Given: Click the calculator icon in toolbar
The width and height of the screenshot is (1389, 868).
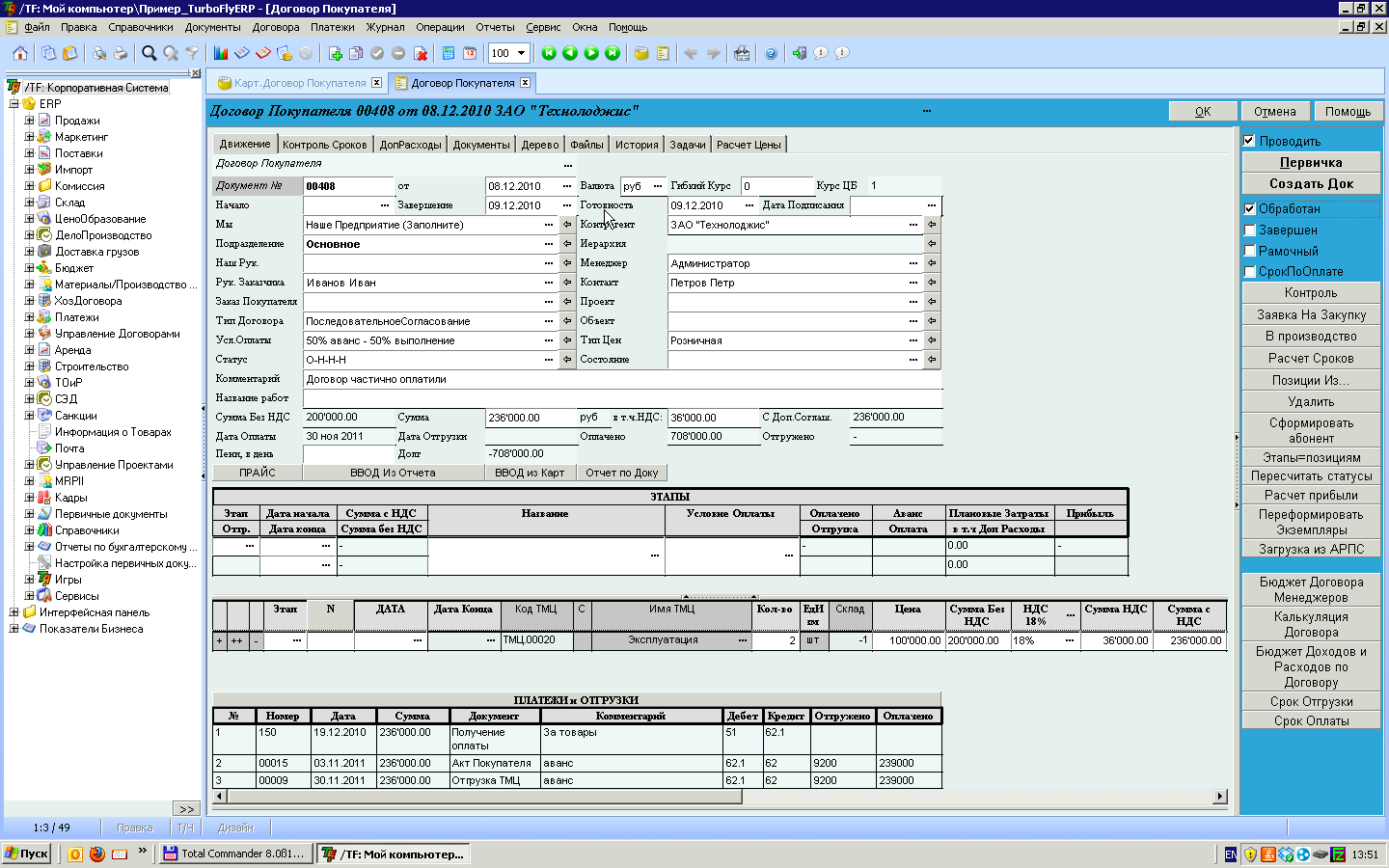Looking at the screenshot, I should [449, 53].
